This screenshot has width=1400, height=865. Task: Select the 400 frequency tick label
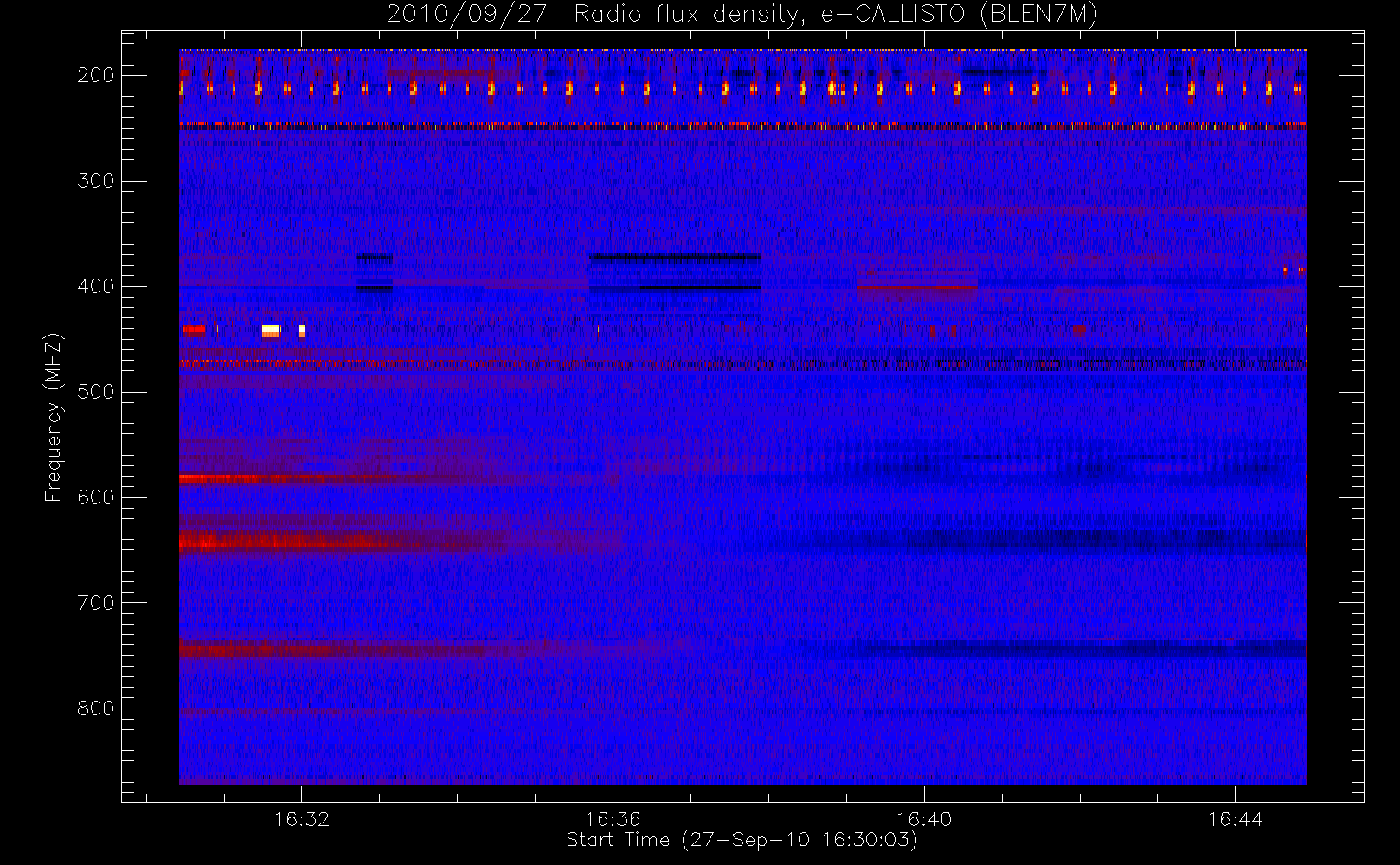pyautogui.click(x=95, y=286)
